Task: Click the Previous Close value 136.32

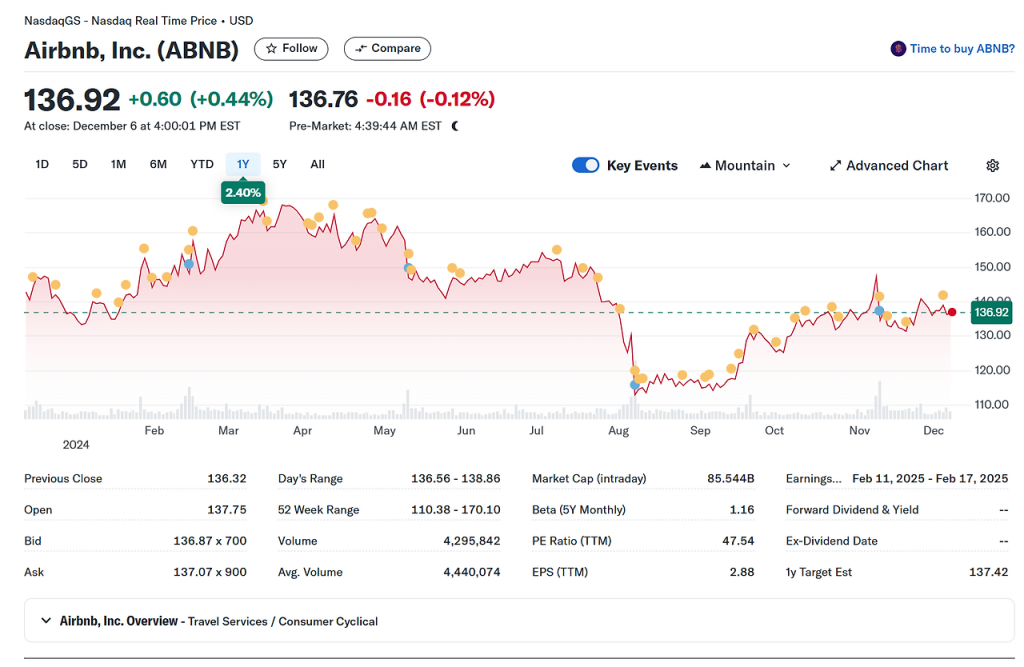Action: [x=227, y=479]
